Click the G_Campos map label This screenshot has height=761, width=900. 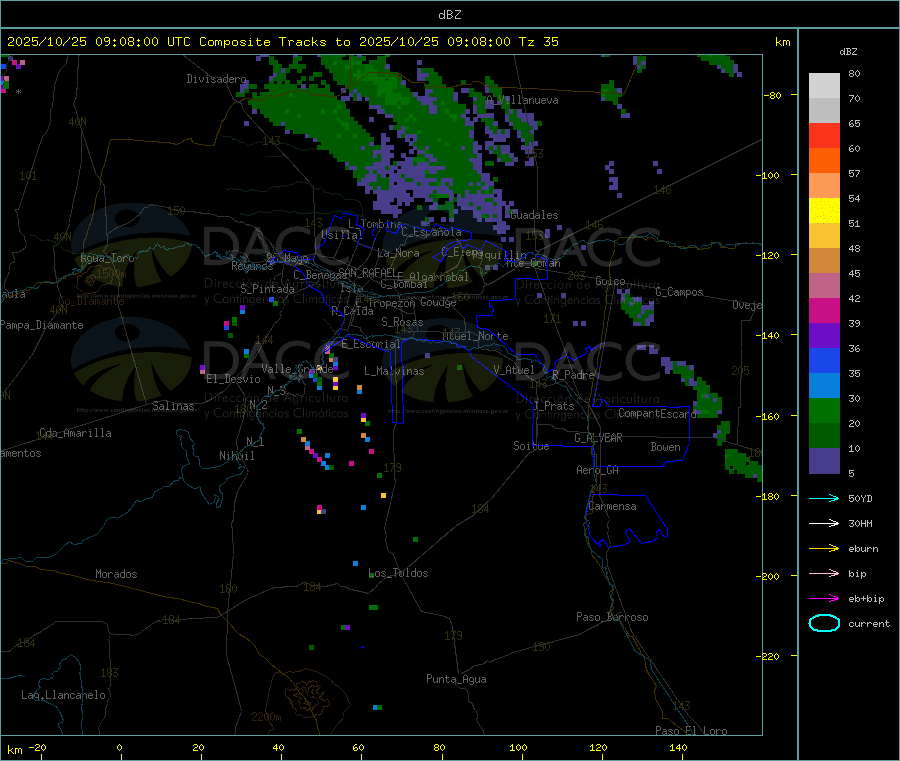tap(680, 292)
